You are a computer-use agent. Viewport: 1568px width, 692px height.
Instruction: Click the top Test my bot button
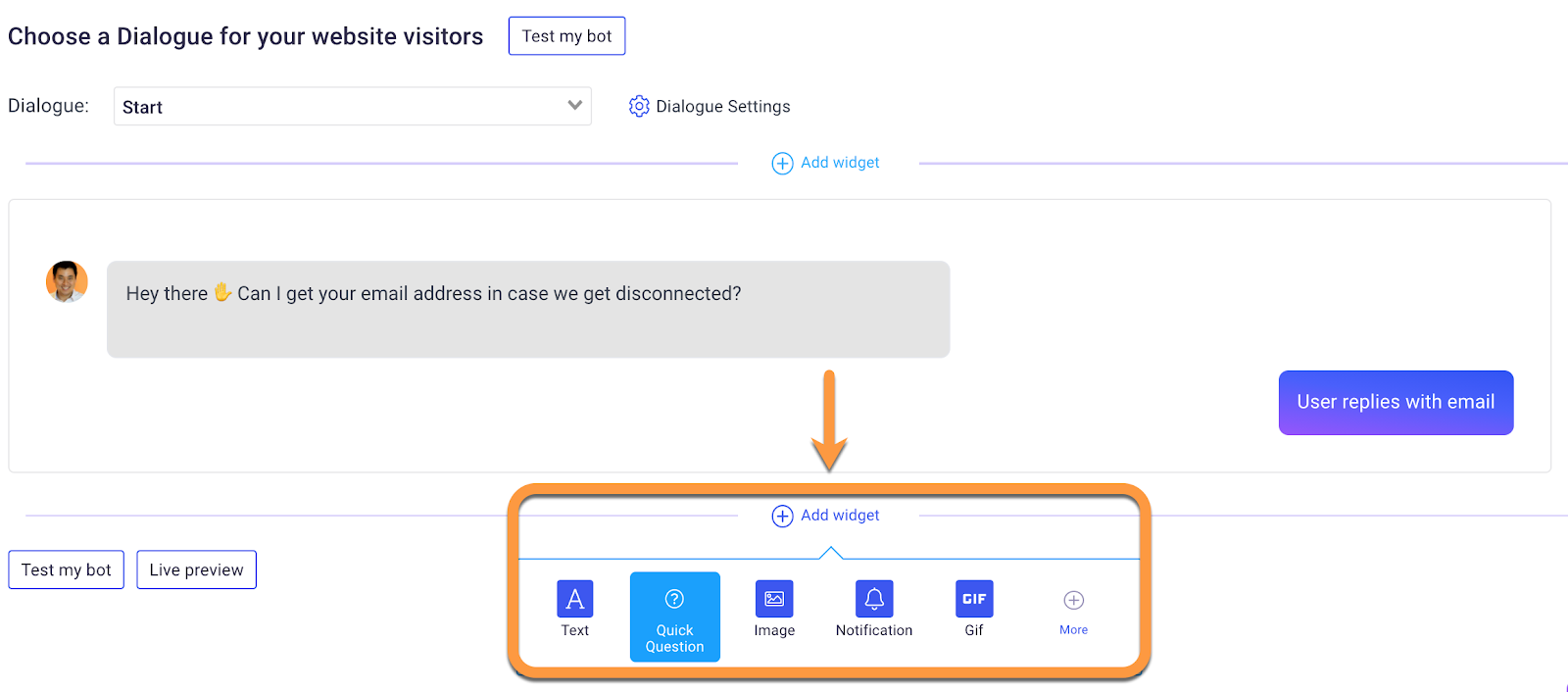(566, 36)
